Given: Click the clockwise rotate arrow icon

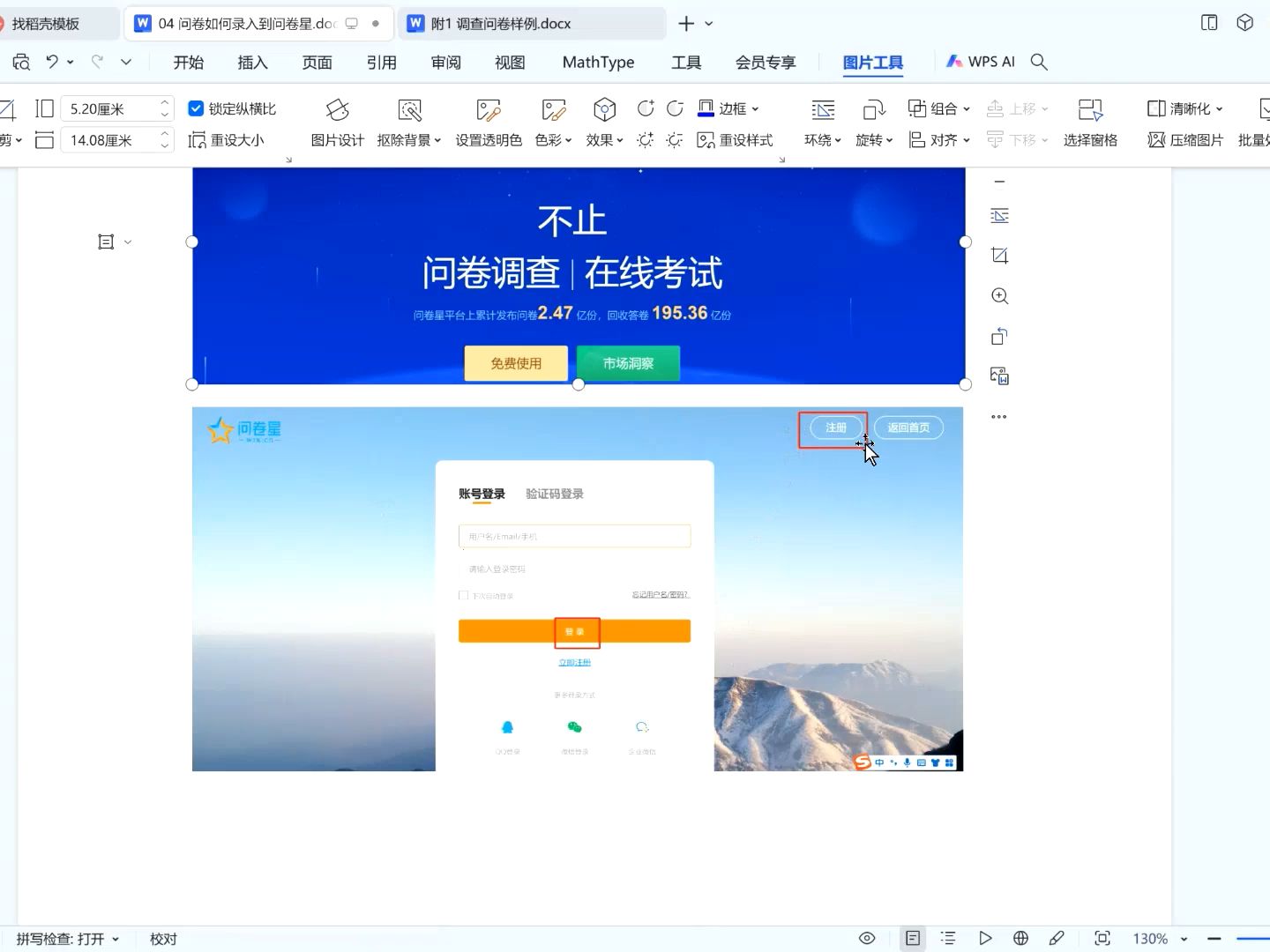Looking at the screenshot, I should coord(675,108).
